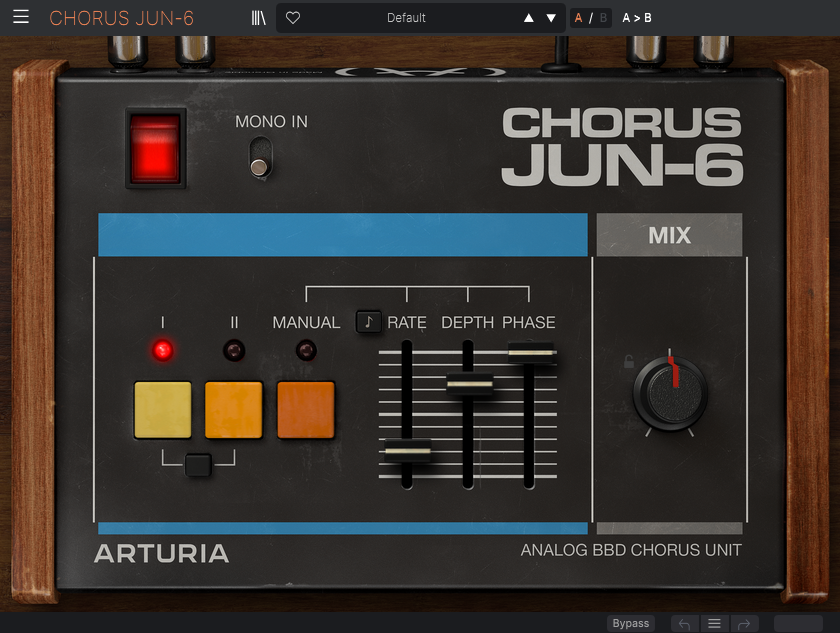840x633 pixels.
Task: Click the PHASE label
Action: pyautogui.click(x=529, y=322)
